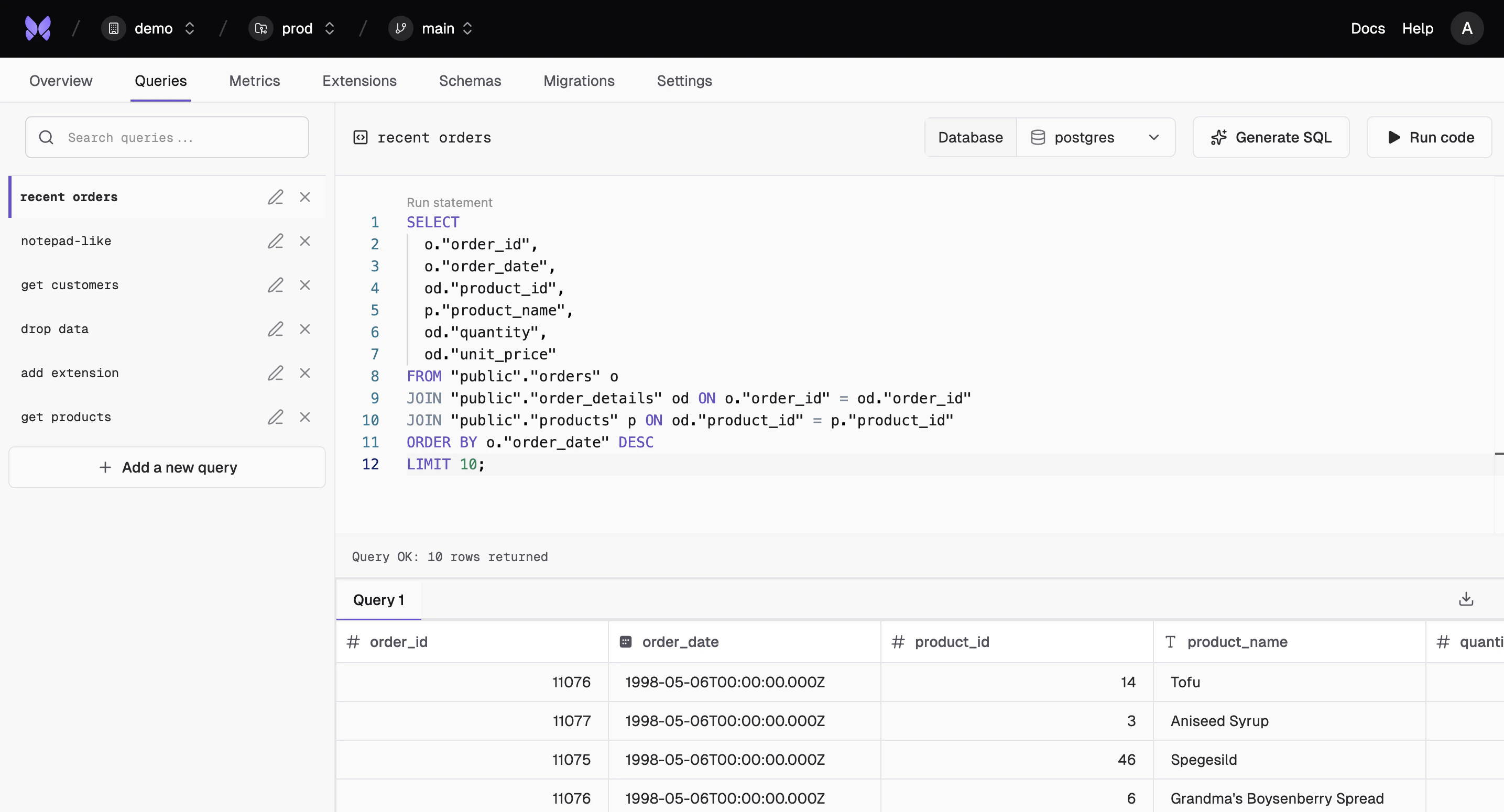
Task: Open the user avatar menu
Action: pos(1467,28)
